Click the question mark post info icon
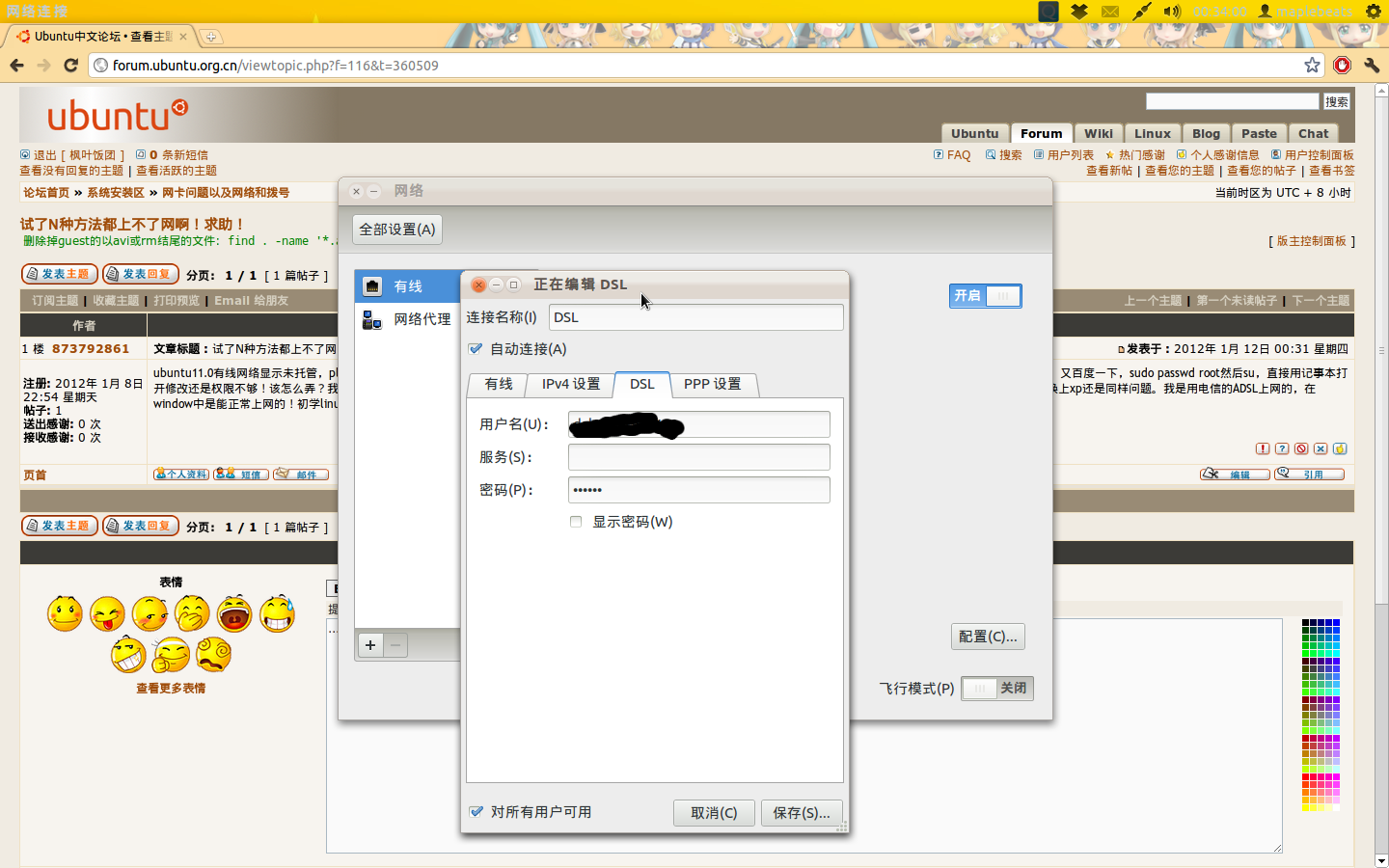This screenshot has height=868, width=1389. 1282,448
